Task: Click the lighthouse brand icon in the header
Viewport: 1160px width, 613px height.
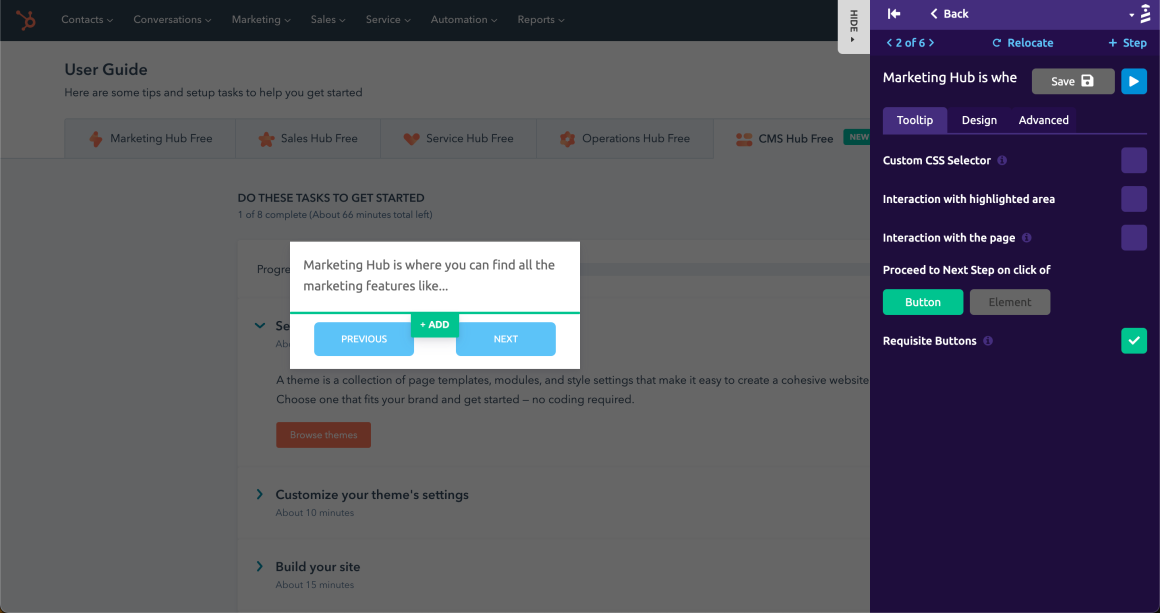Action: click(x=1146, y=13)
